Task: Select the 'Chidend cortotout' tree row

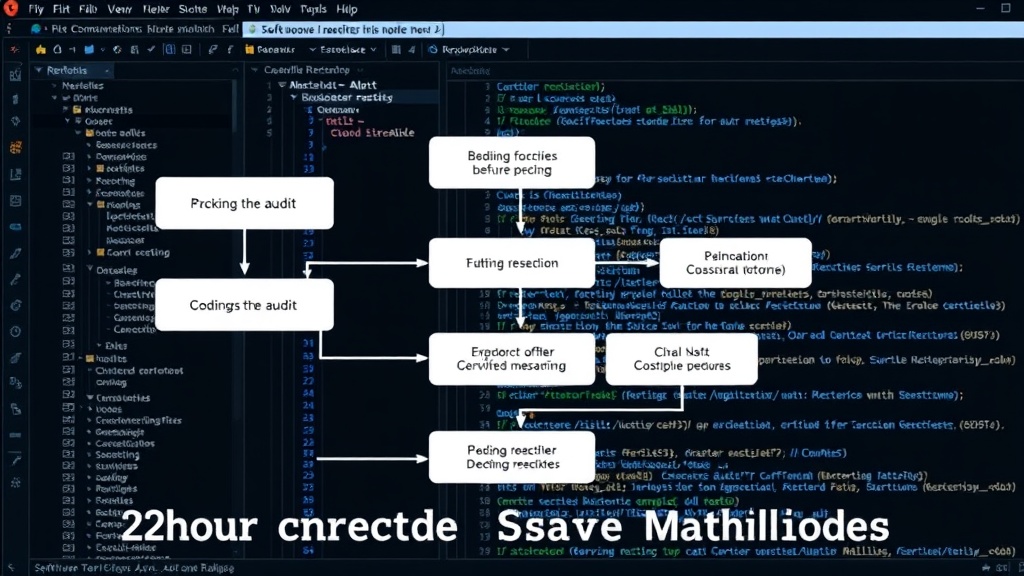Action: click(x=139, y=370)
